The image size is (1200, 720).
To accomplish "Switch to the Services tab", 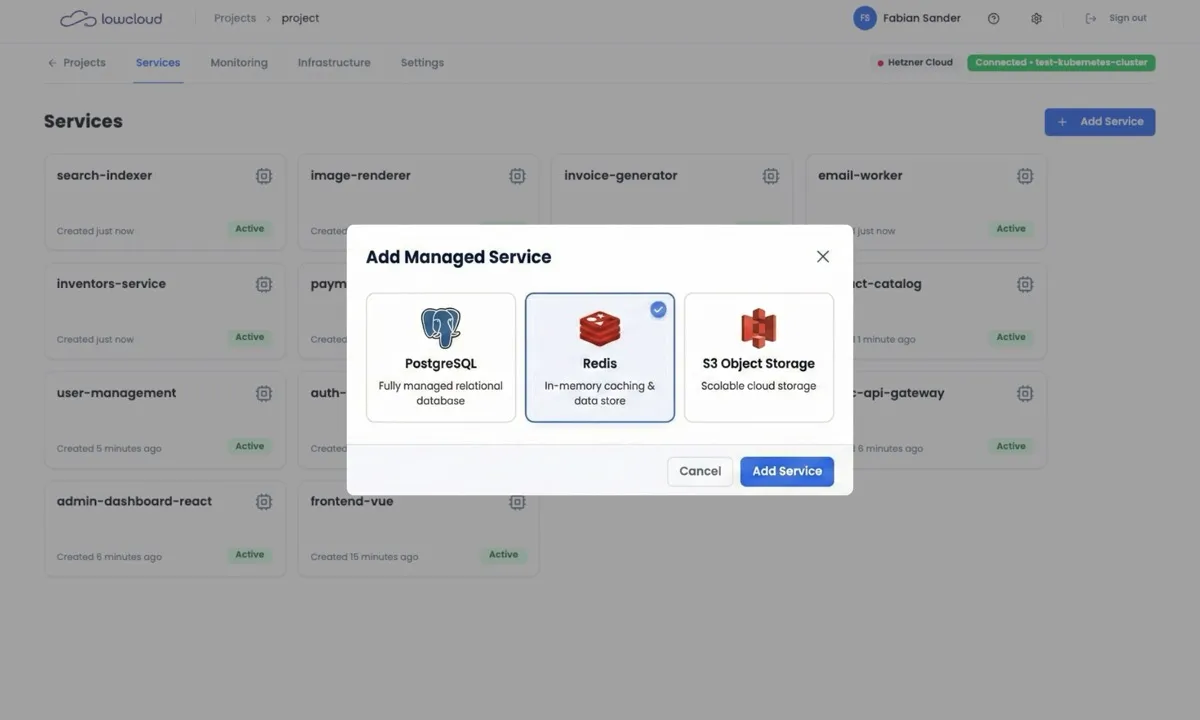I will 158,62.
